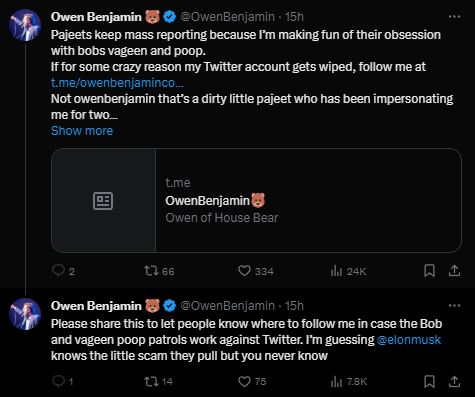Click the article placeholder icon in link card

coord(103,201)
